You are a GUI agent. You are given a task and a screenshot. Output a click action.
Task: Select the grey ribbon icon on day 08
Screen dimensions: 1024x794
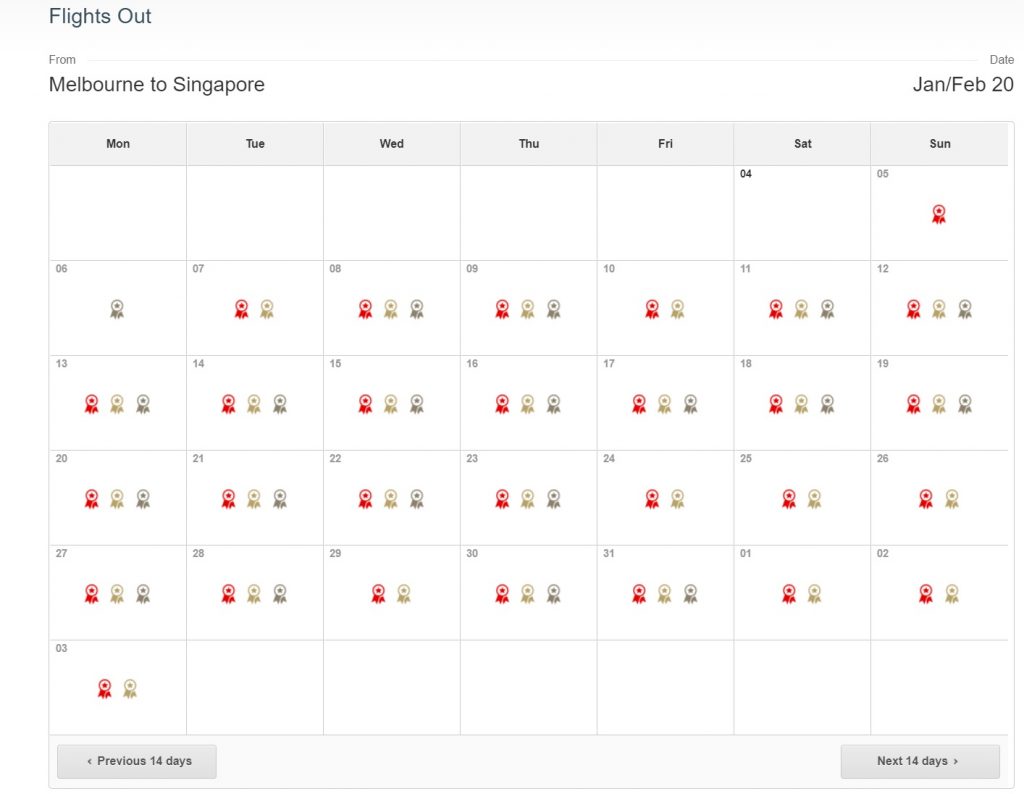coord(417,309)
